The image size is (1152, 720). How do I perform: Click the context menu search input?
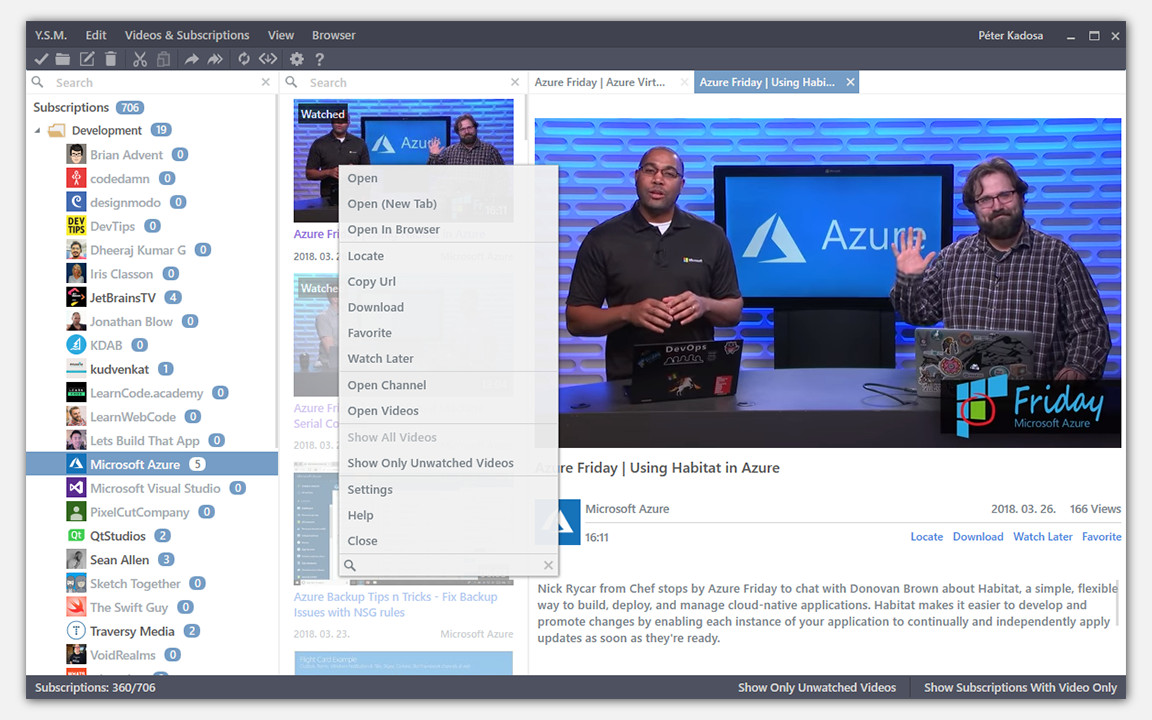click(450, 565)
